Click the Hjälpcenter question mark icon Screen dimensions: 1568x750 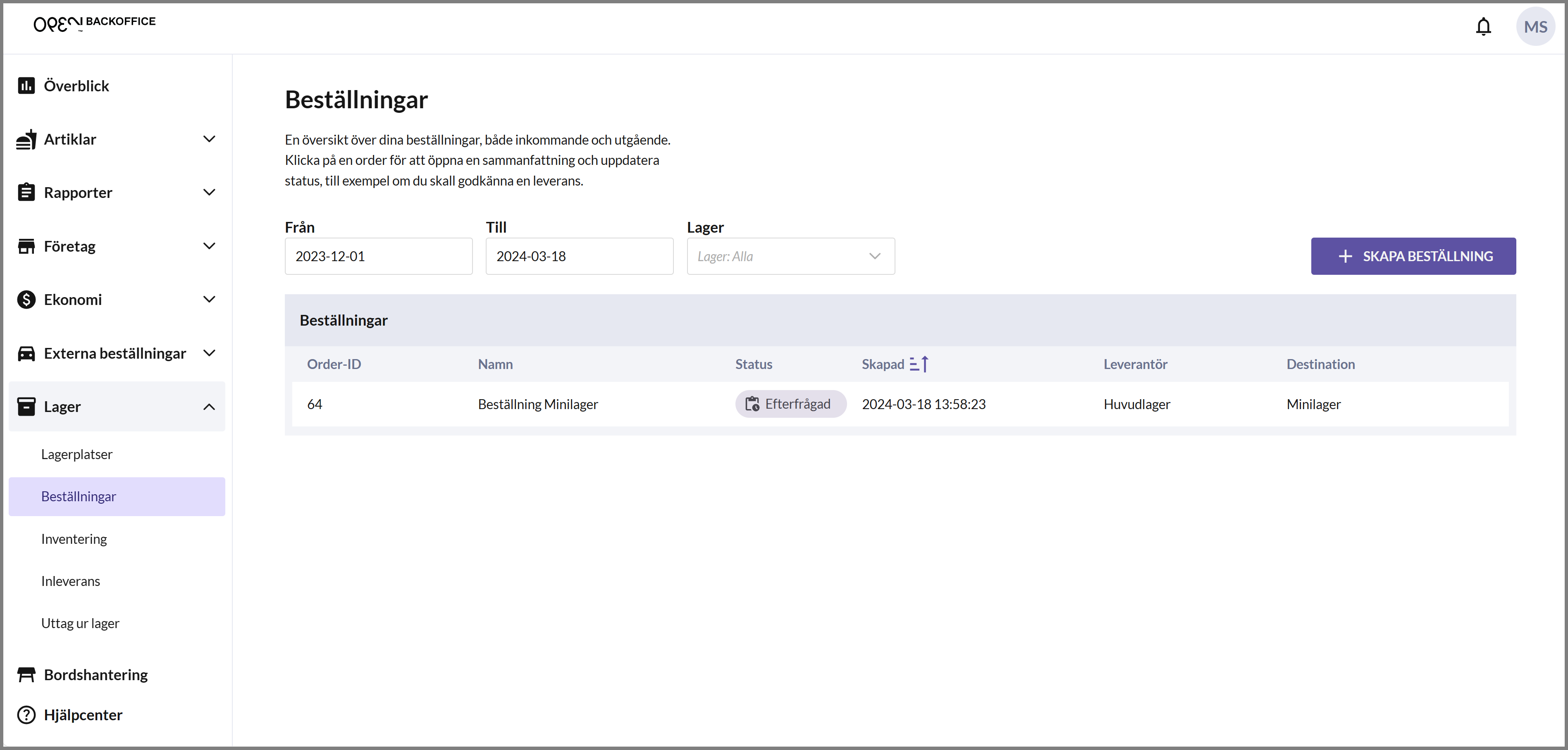click(x=26, y=715)
